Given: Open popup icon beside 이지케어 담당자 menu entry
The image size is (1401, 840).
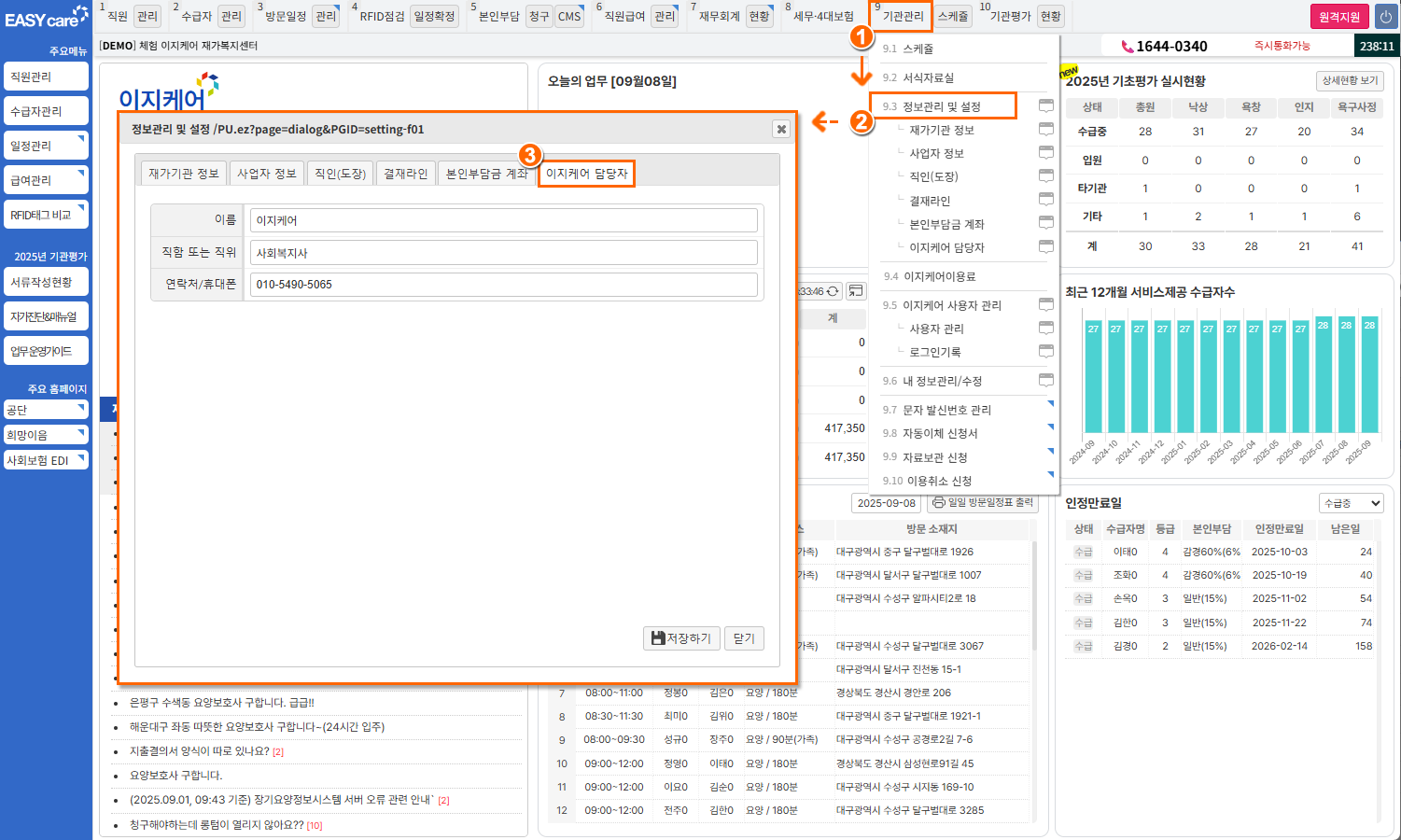Looking at the screenshot, I should (x=1046, y=246).
